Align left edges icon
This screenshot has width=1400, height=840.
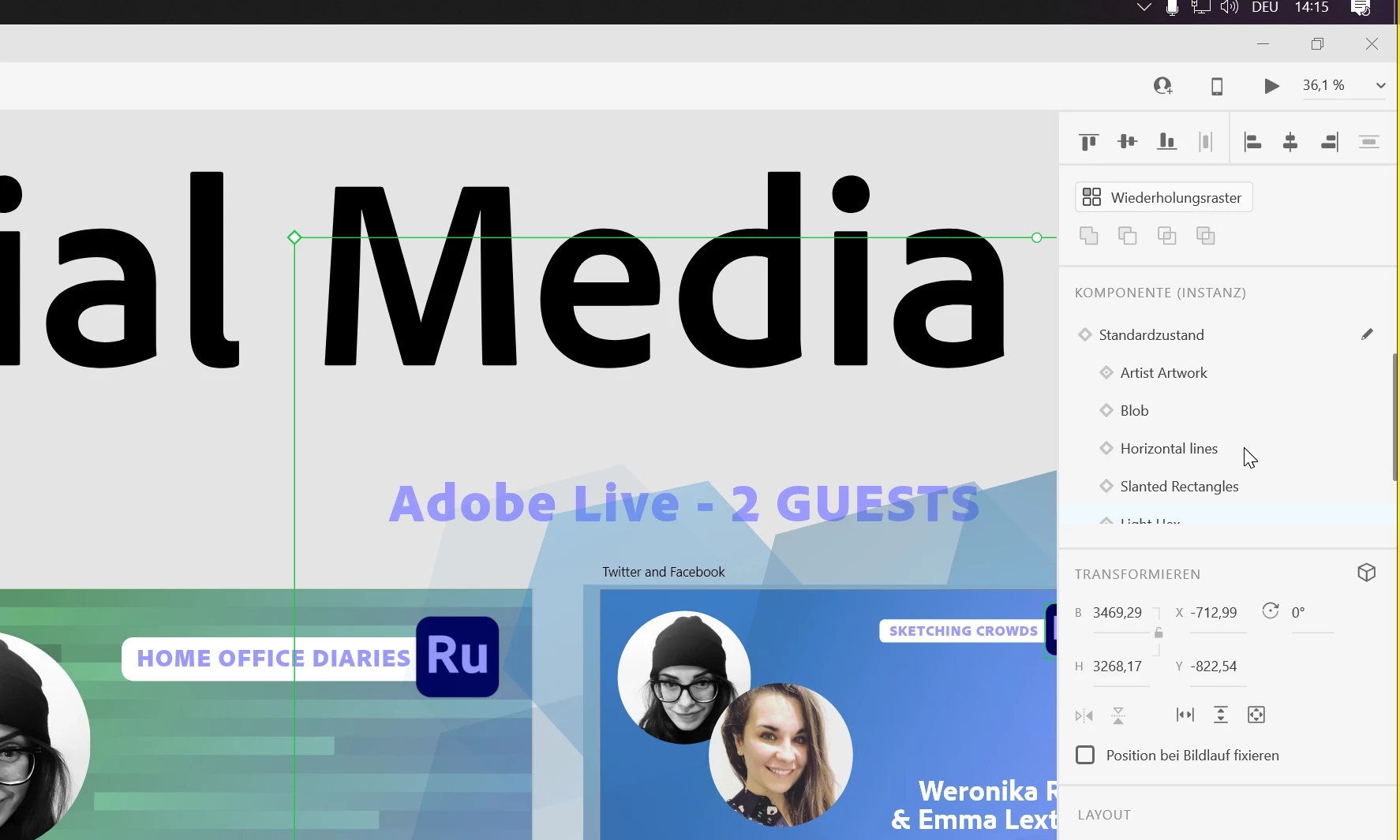(1252, 142)
